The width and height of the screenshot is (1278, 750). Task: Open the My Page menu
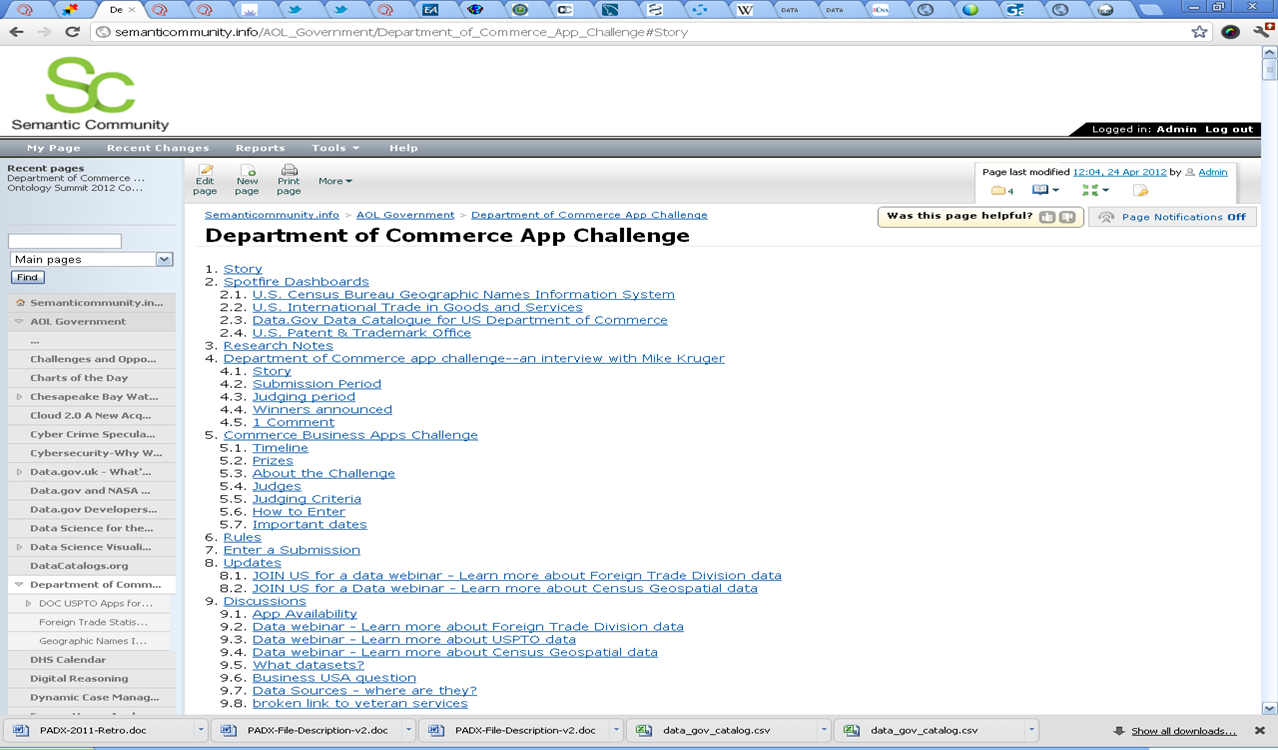(x=54, y=148)
